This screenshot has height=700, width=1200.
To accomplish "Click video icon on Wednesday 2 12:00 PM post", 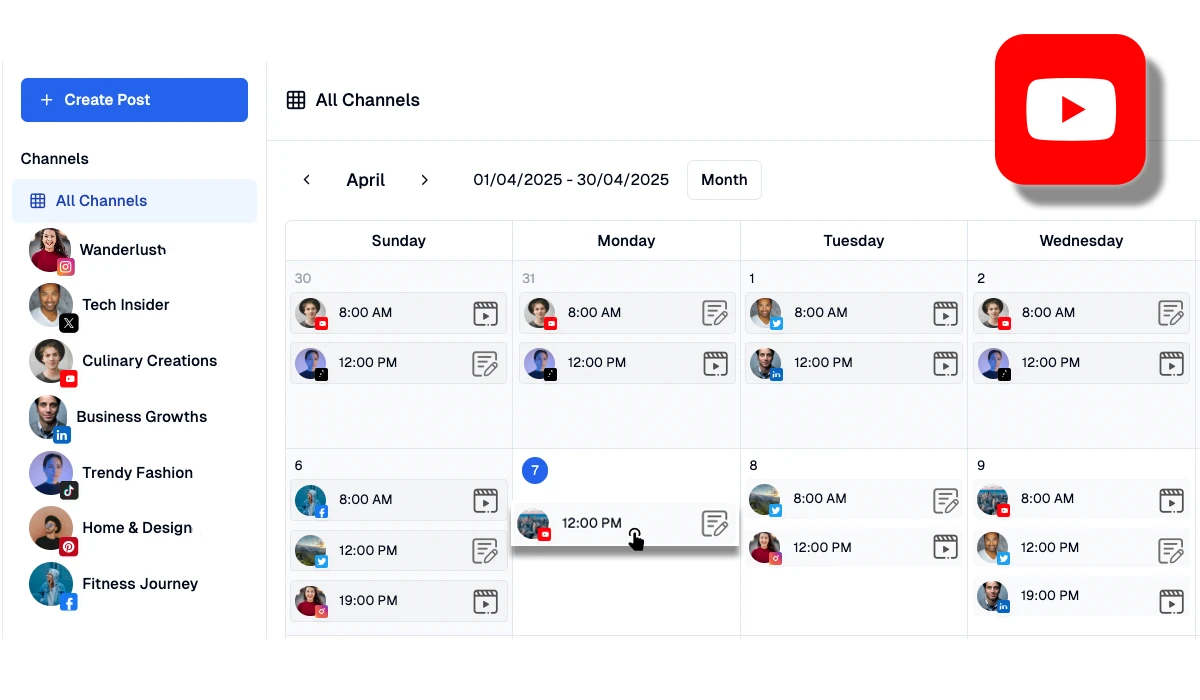I will pyautogui.click(x=1171, y=364).
